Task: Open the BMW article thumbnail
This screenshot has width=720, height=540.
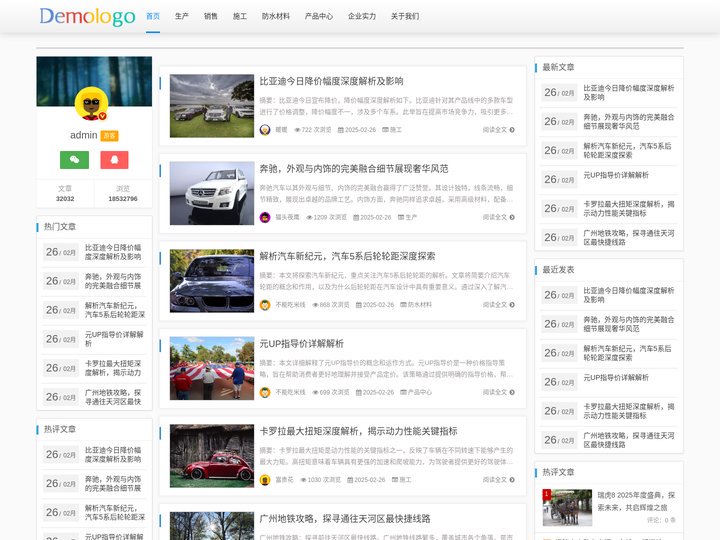Action: coord(212,281)
